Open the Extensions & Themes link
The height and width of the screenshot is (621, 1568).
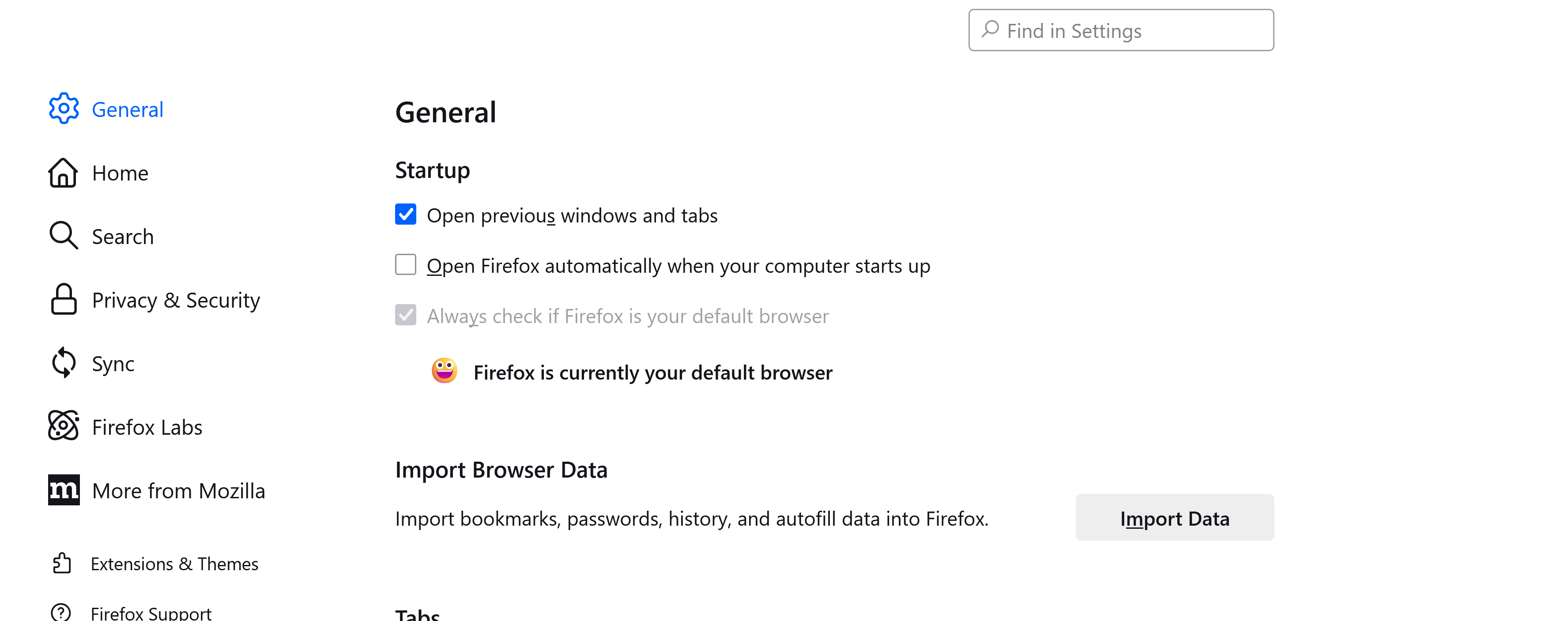tap(174, 565)
